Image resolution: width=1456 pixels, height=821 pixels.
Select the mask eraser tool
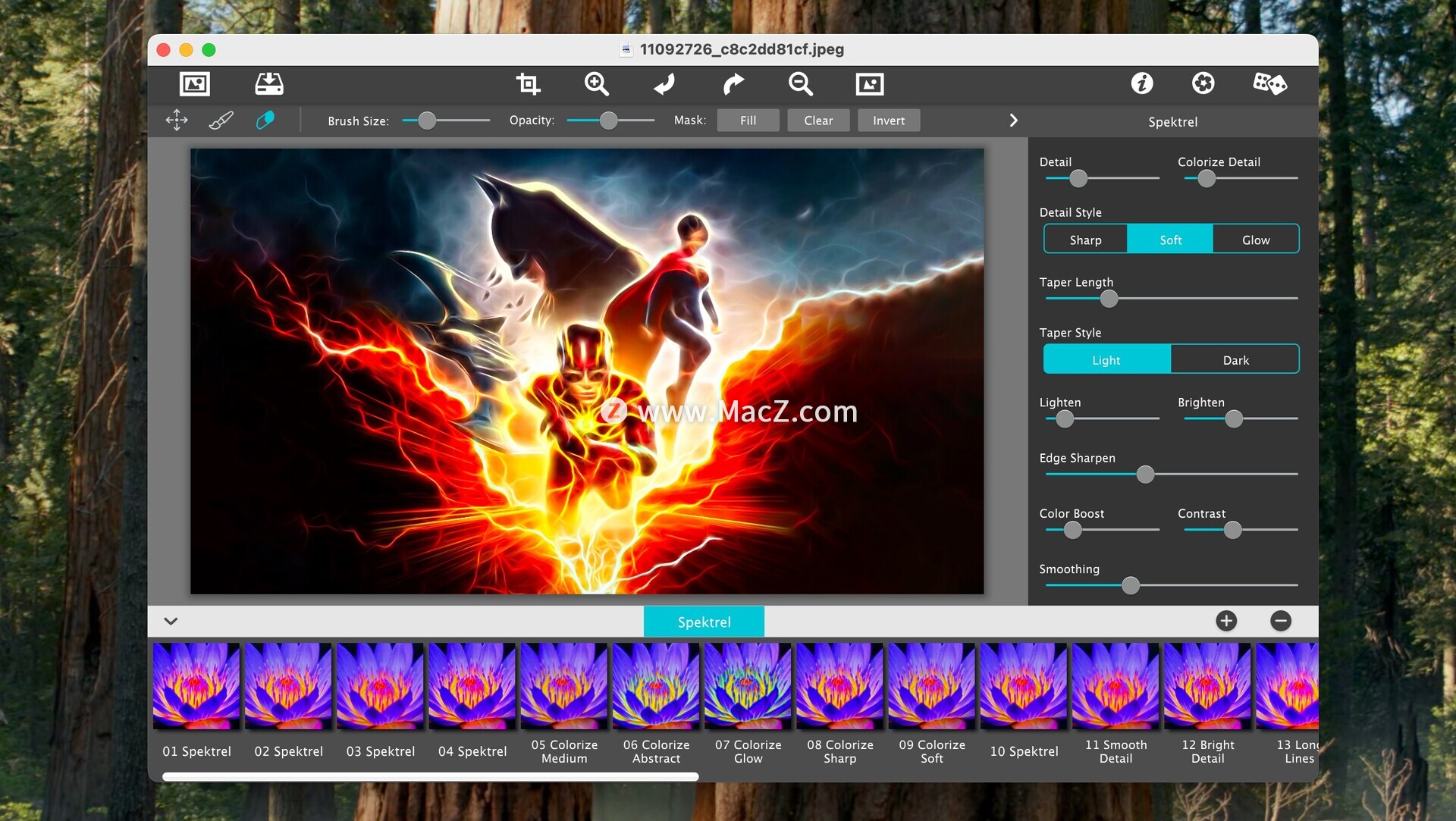[x=265, y=120]
